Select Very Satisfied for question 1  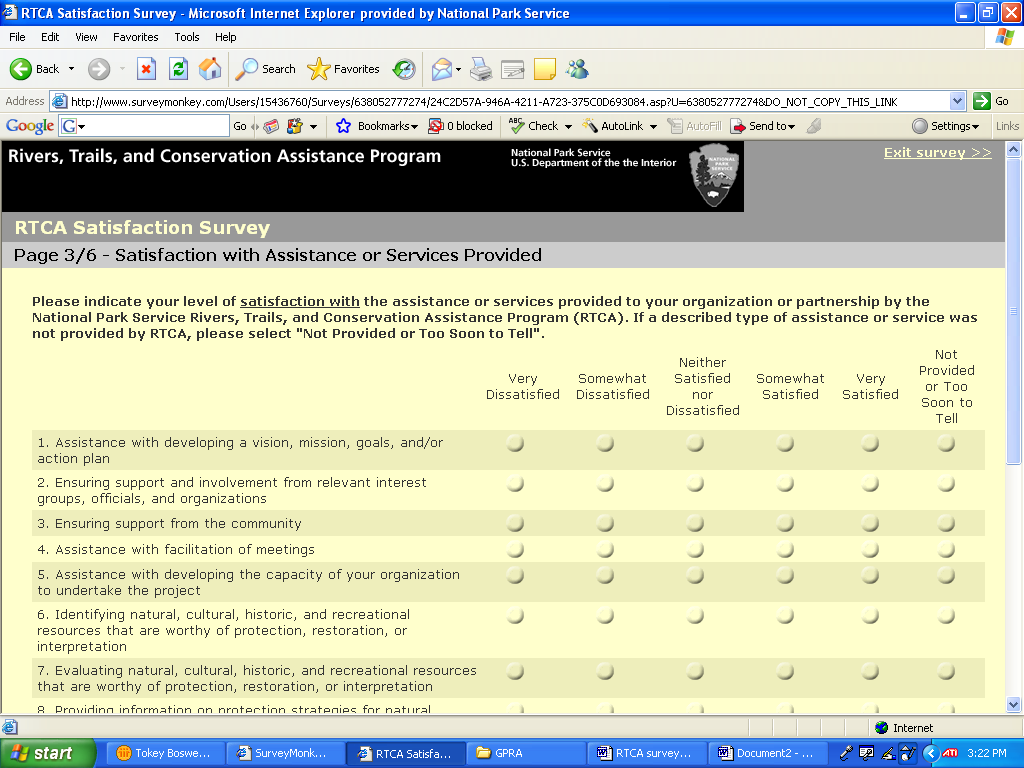point(870,443)
